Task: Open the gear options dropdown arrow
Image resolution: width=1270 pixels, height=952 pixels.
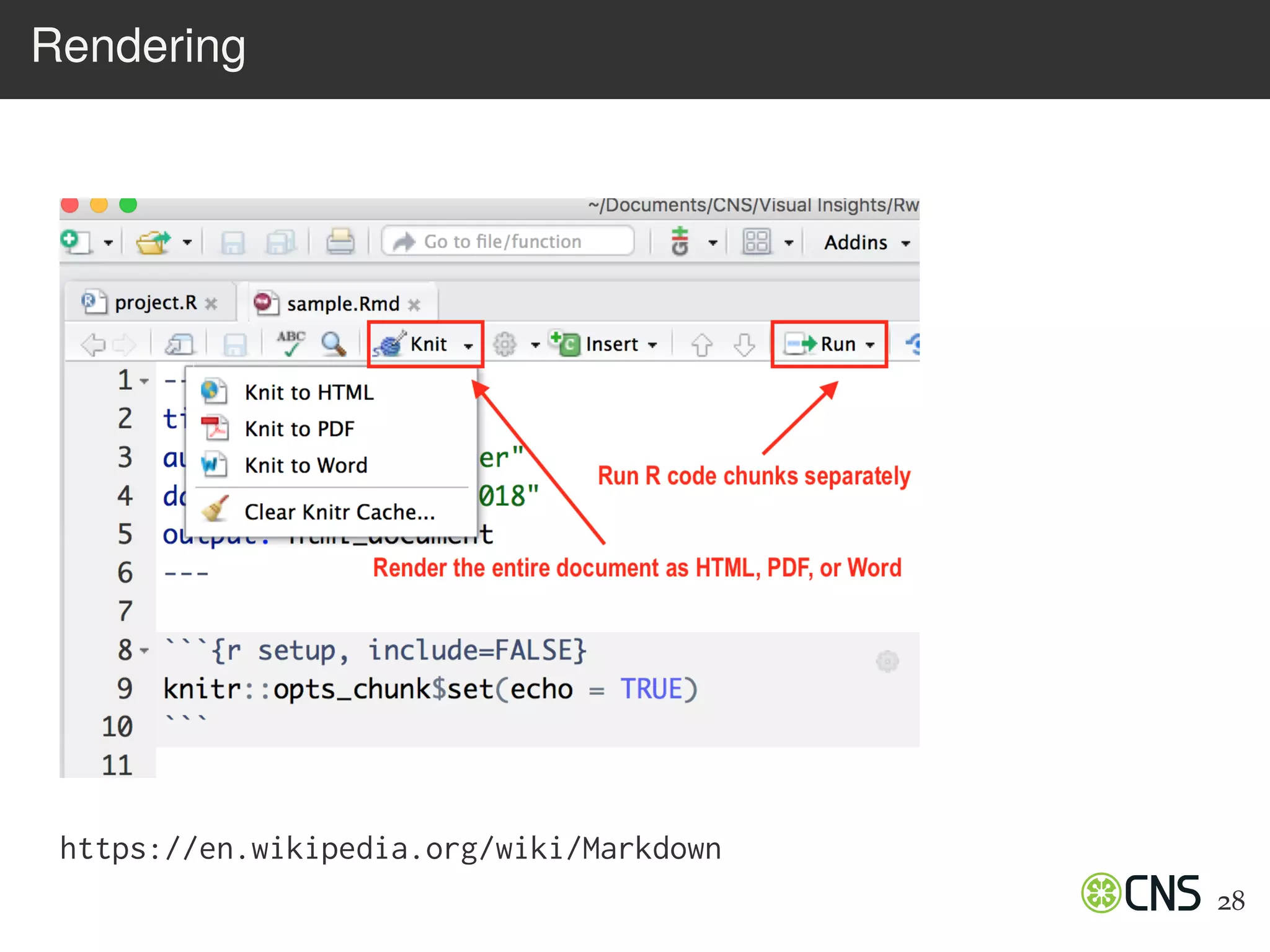Action: pos(536,345)
